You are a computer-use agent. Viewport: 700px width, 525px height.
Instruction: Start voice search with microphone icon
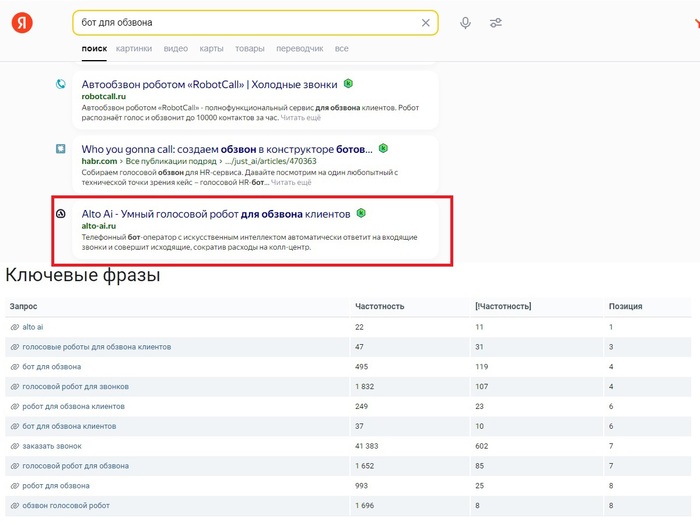coord(465,23)
